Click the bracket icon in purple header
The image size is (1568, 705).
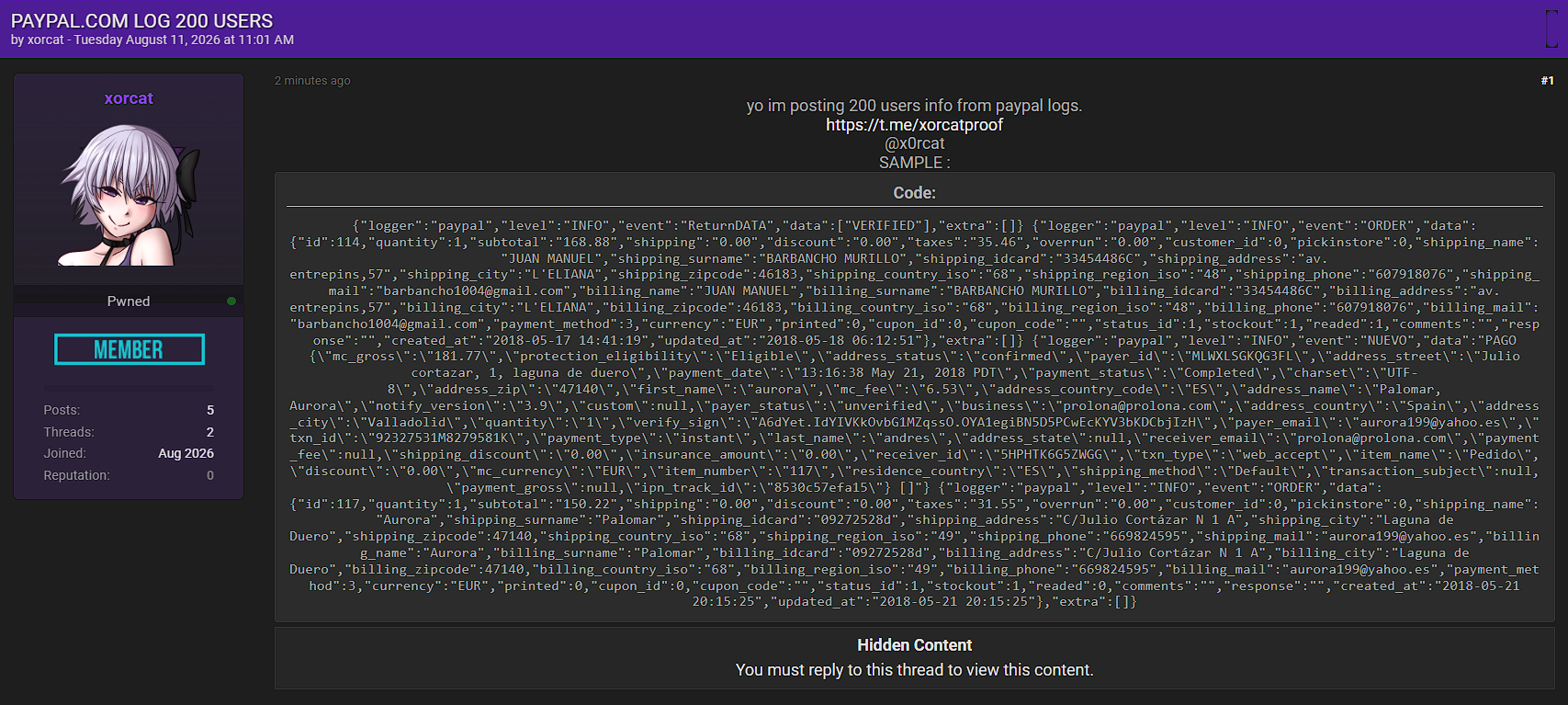[1551, 28]
